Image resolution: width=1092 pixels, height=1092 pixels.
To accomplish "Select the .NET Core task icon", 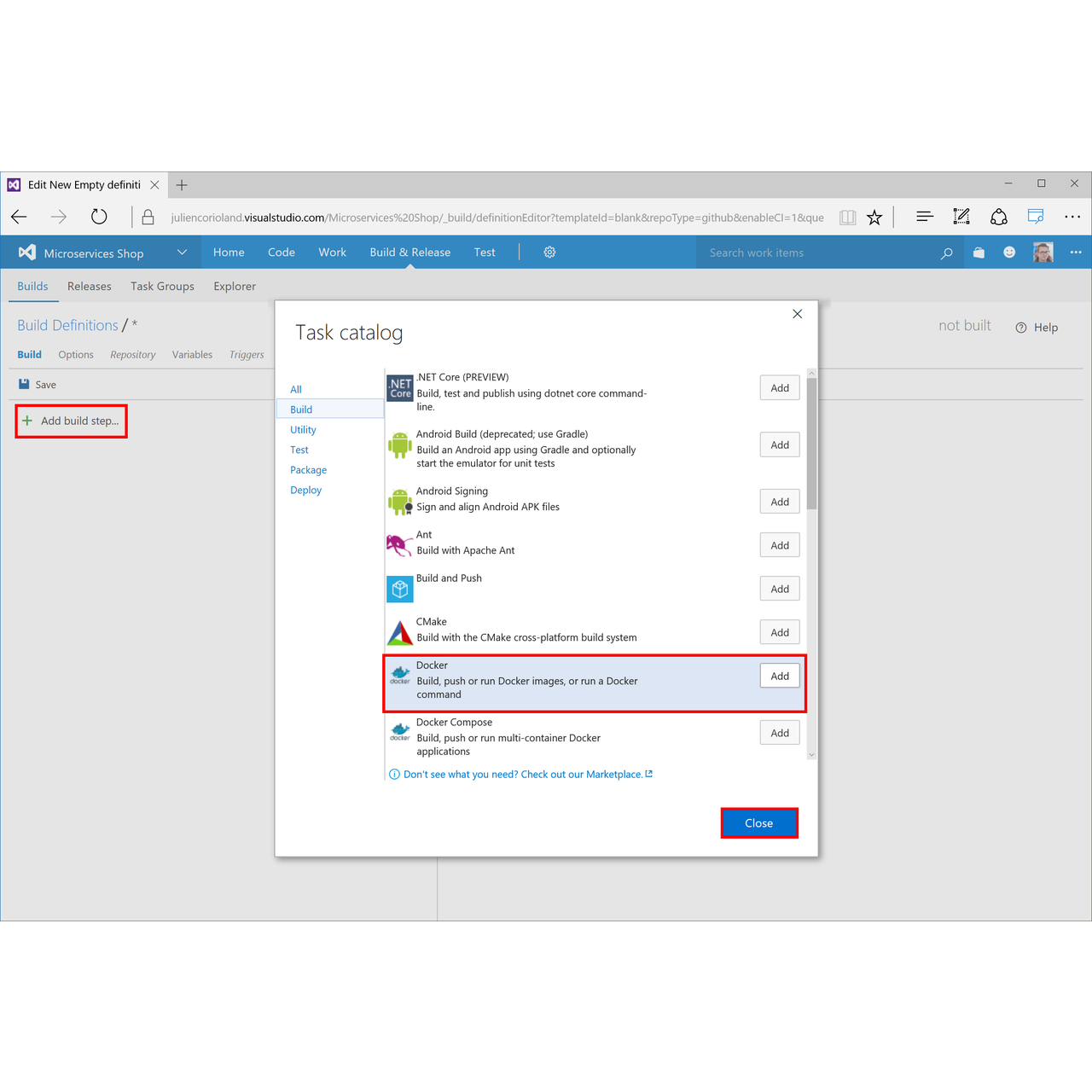I will (x=399, y=387).
